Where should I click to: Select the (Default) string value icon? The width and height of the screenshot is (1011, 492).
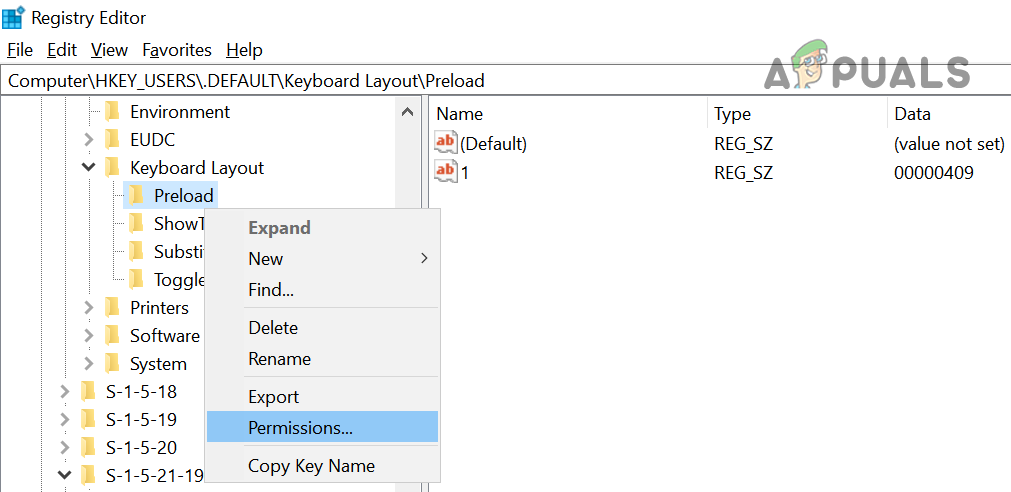pos(445,143)
